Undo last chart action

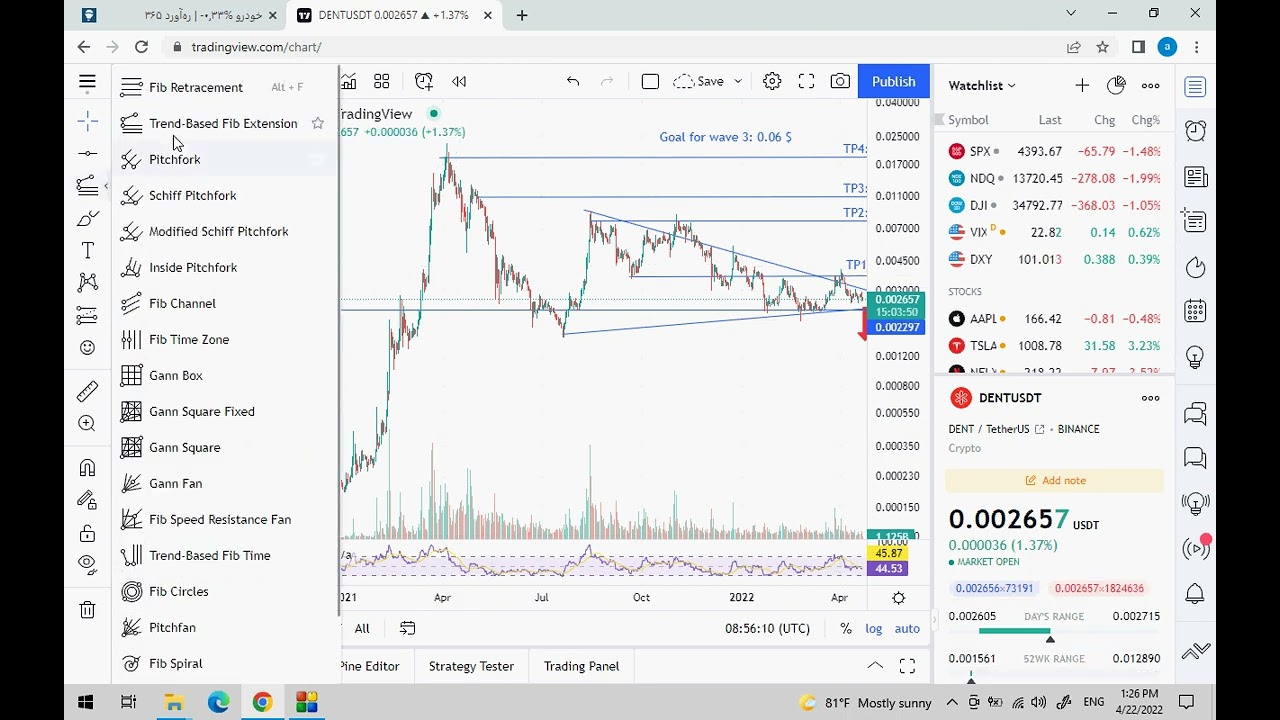point(573,81)
